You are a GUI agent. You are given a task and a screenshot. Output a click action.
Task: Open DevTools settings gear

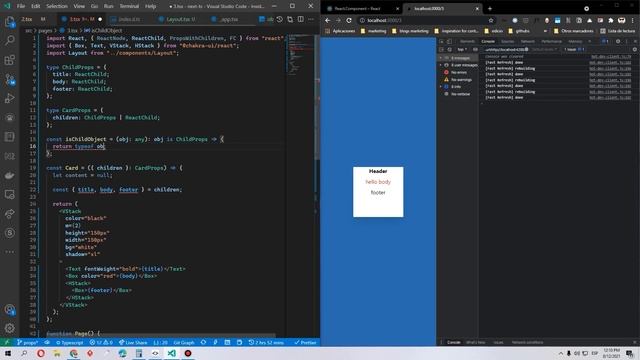(618, 41)
